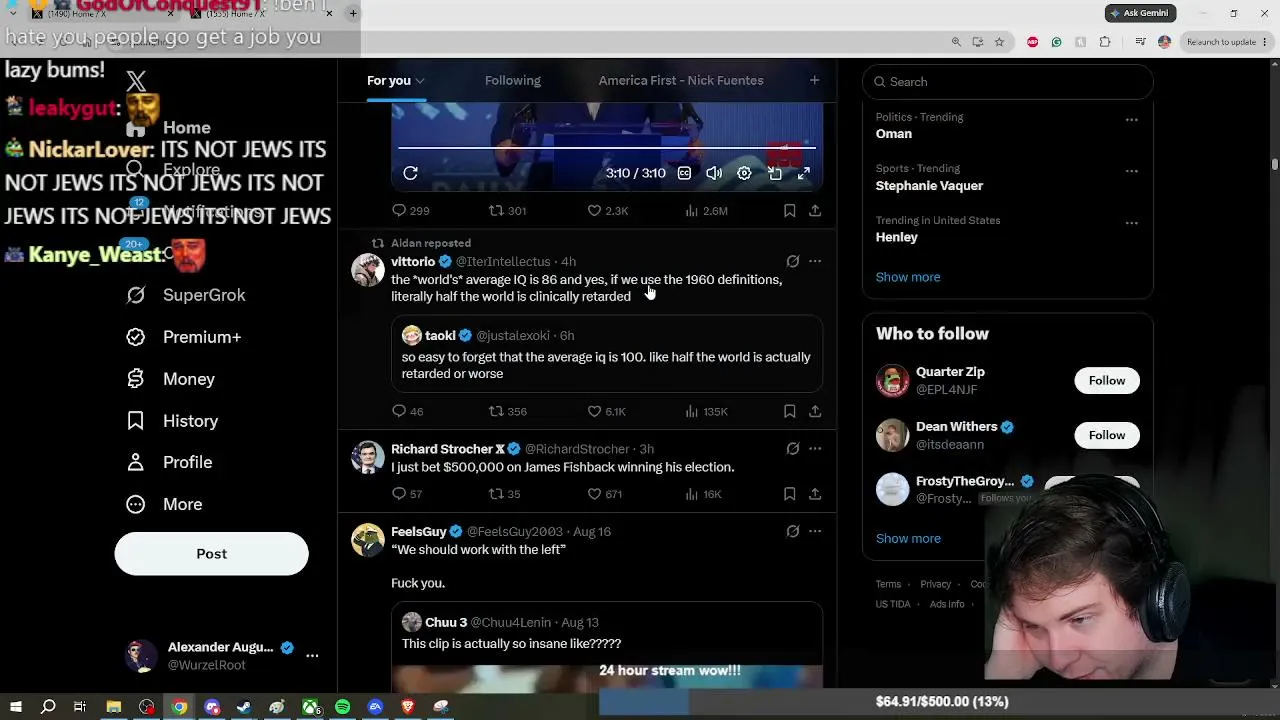Replay the video with the restart icon

click(x=410, y=173)
